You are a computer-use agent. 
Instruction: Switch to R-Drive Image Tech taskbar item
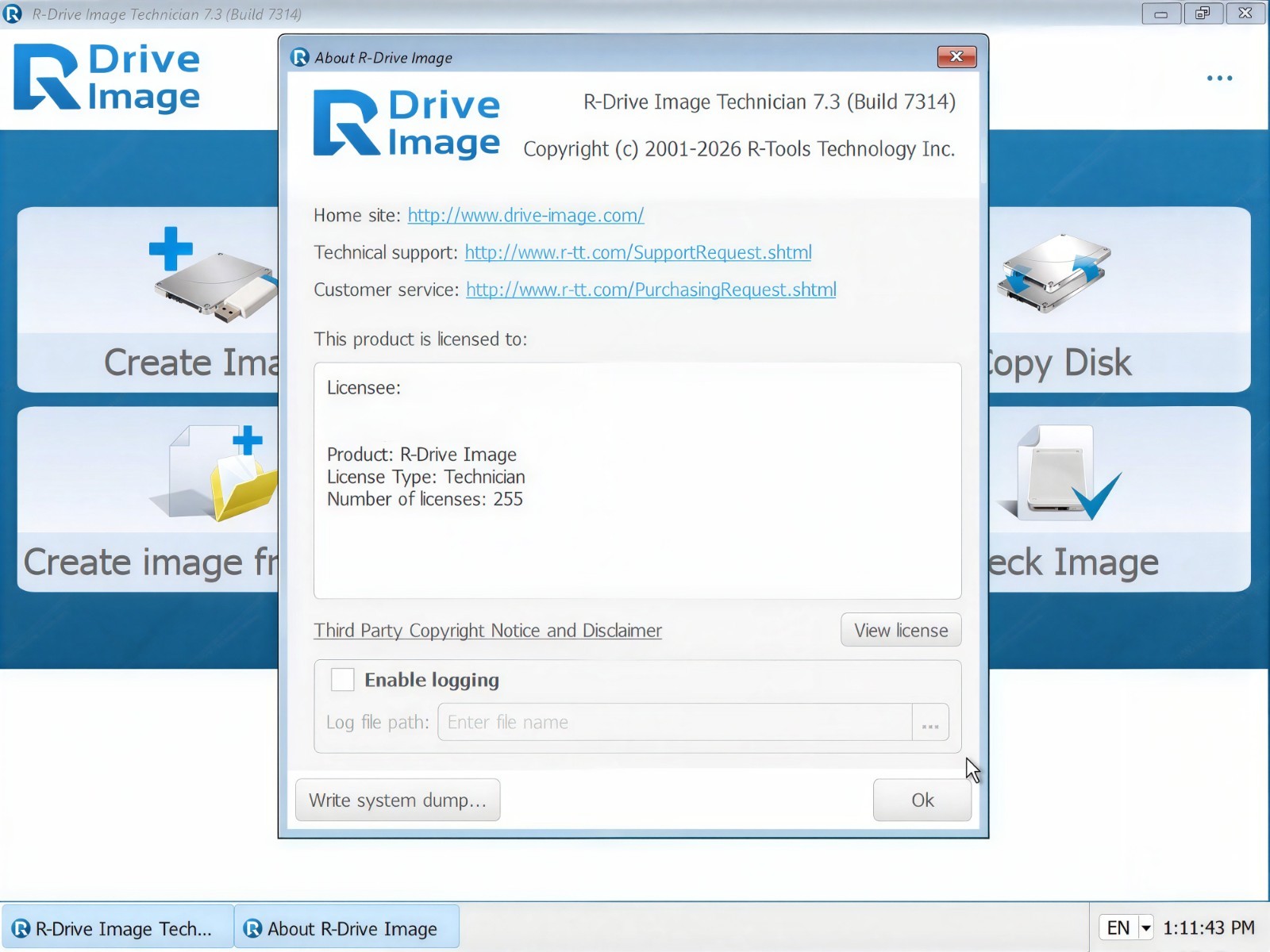(x=117, y=927)
